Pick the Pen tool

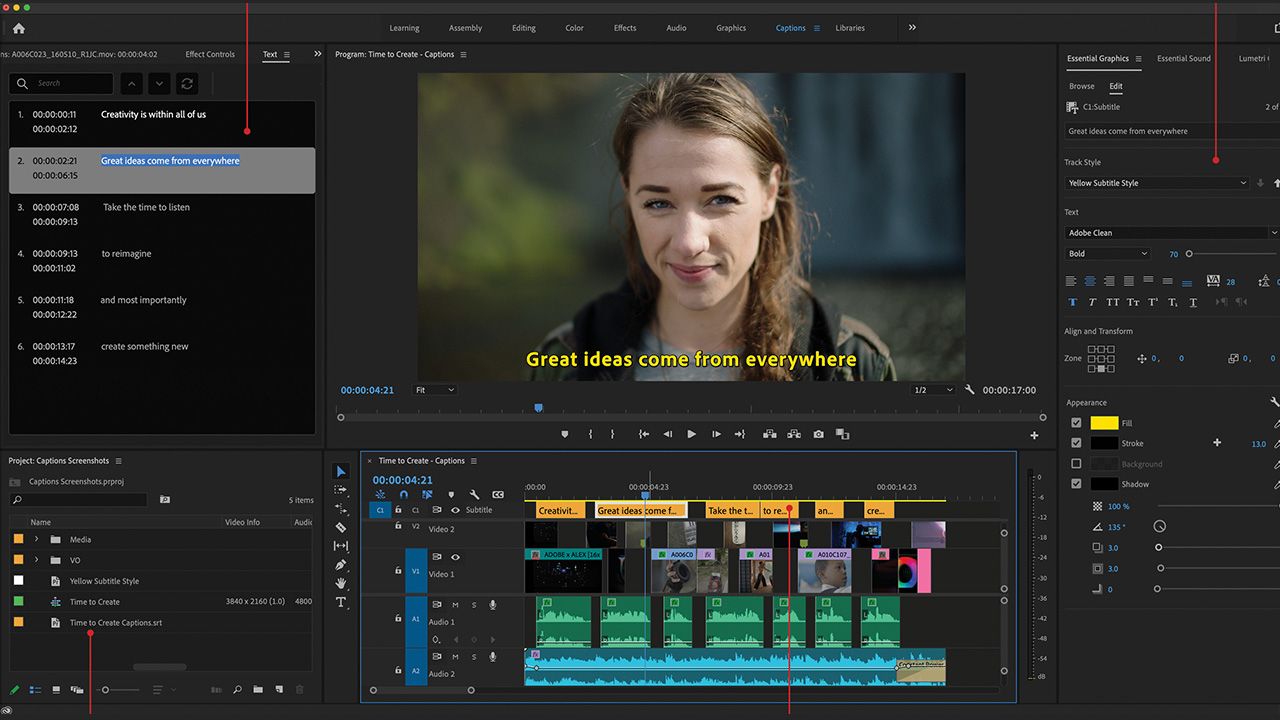[341, 565]
